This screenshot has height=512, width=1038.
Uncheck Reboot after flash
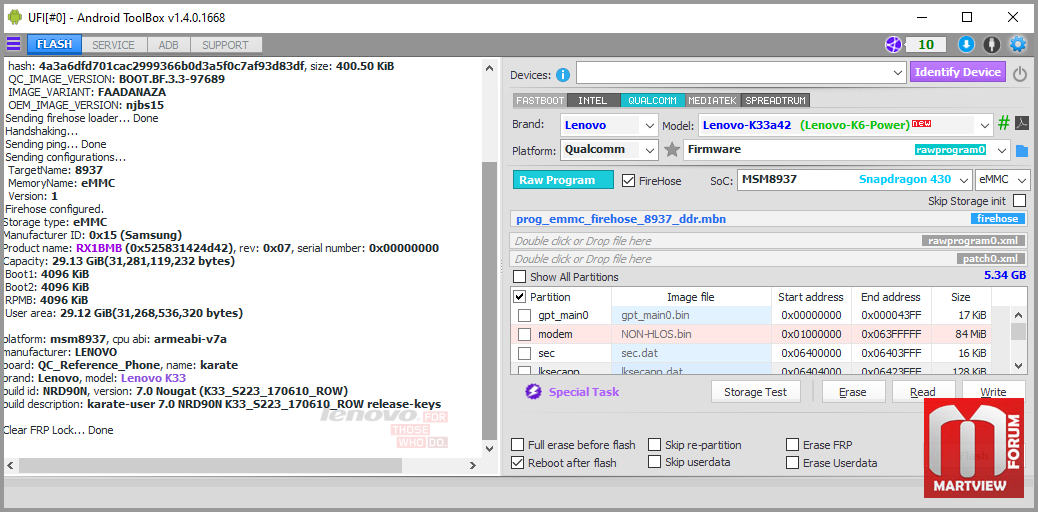[518, 463]
